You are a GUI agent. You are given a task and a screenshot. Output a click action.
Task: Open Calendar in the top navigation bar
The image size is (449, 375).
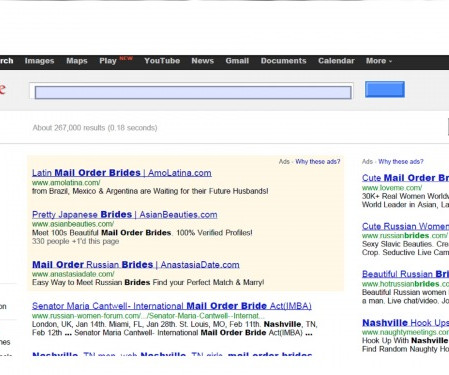pyautogui.click(x=336, y=61)
